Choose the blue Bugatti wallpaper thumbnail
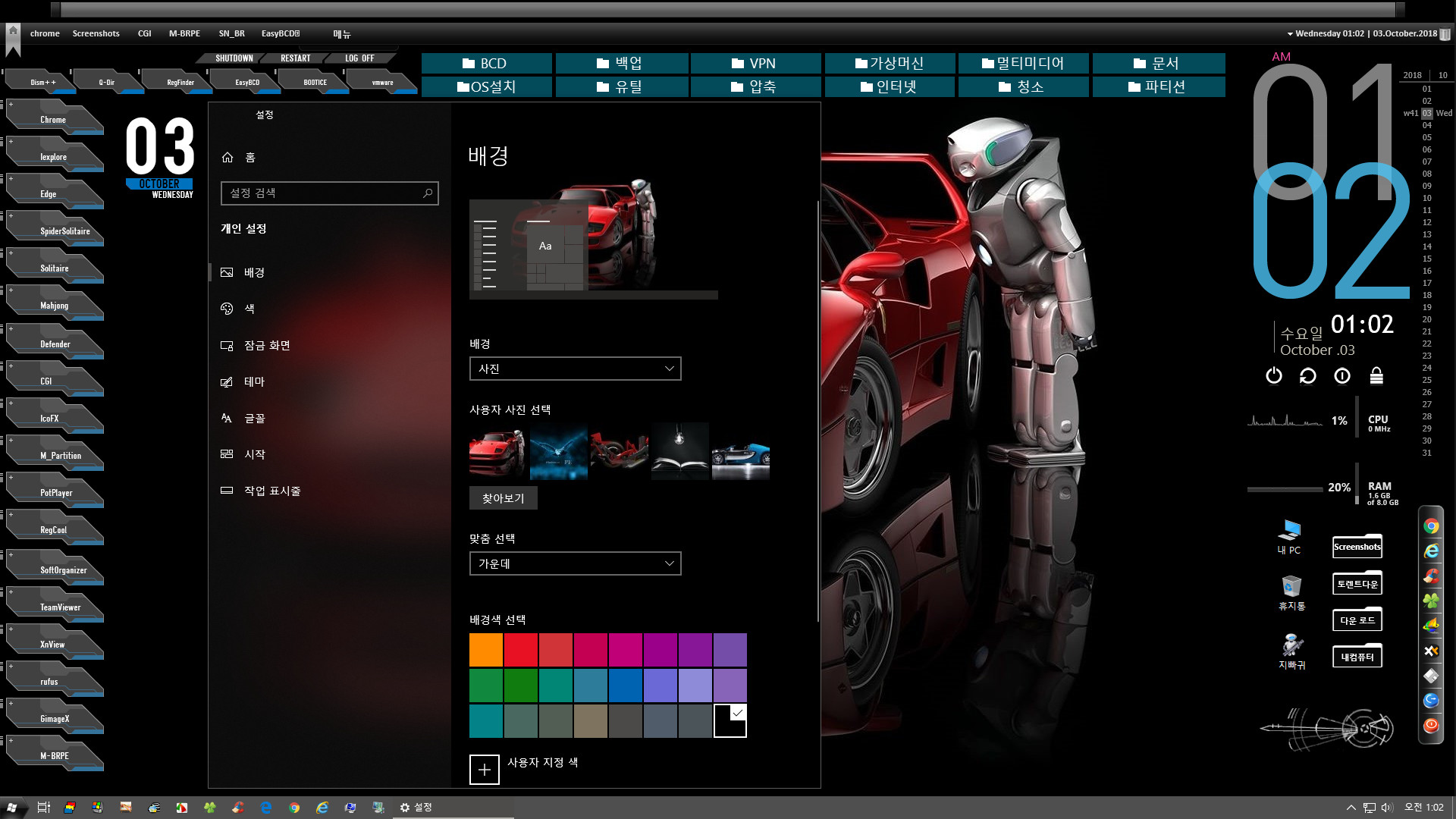 tap(741, 452)
